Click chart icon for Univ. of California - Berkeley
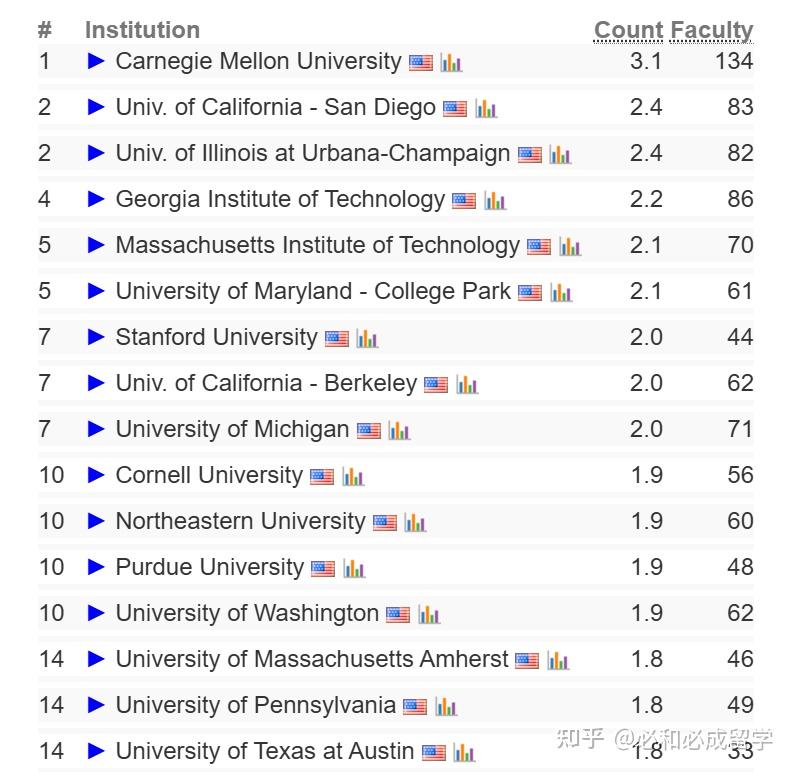This screenshot has width=793, height=772. coord(467,385)
